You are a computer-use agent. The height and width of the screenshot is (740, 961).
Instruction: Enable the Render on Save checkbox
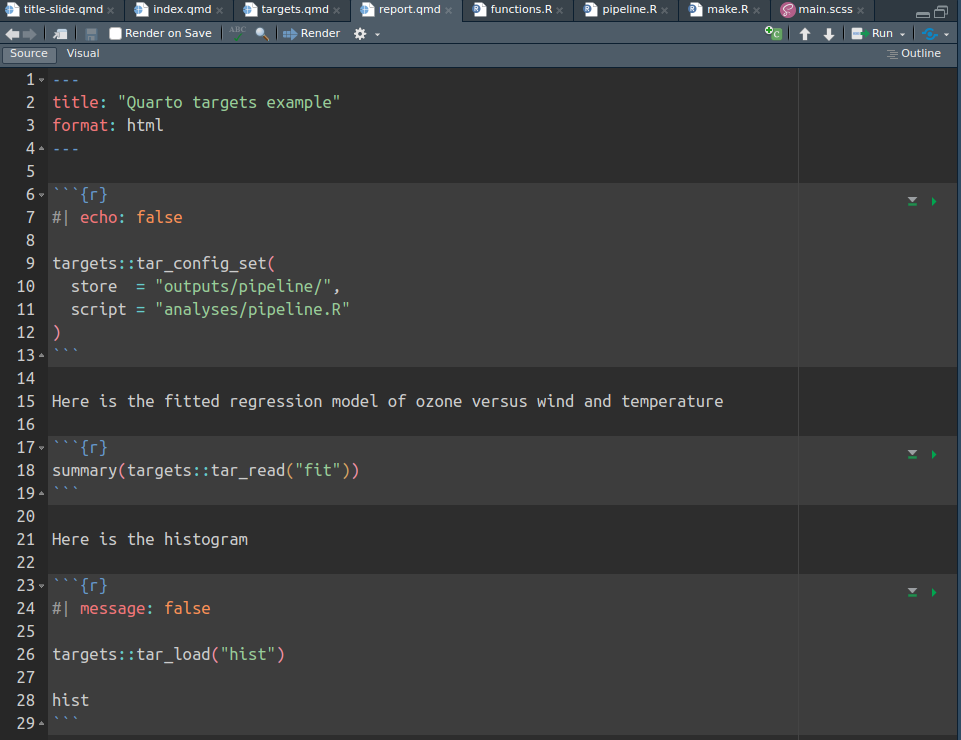116,33
